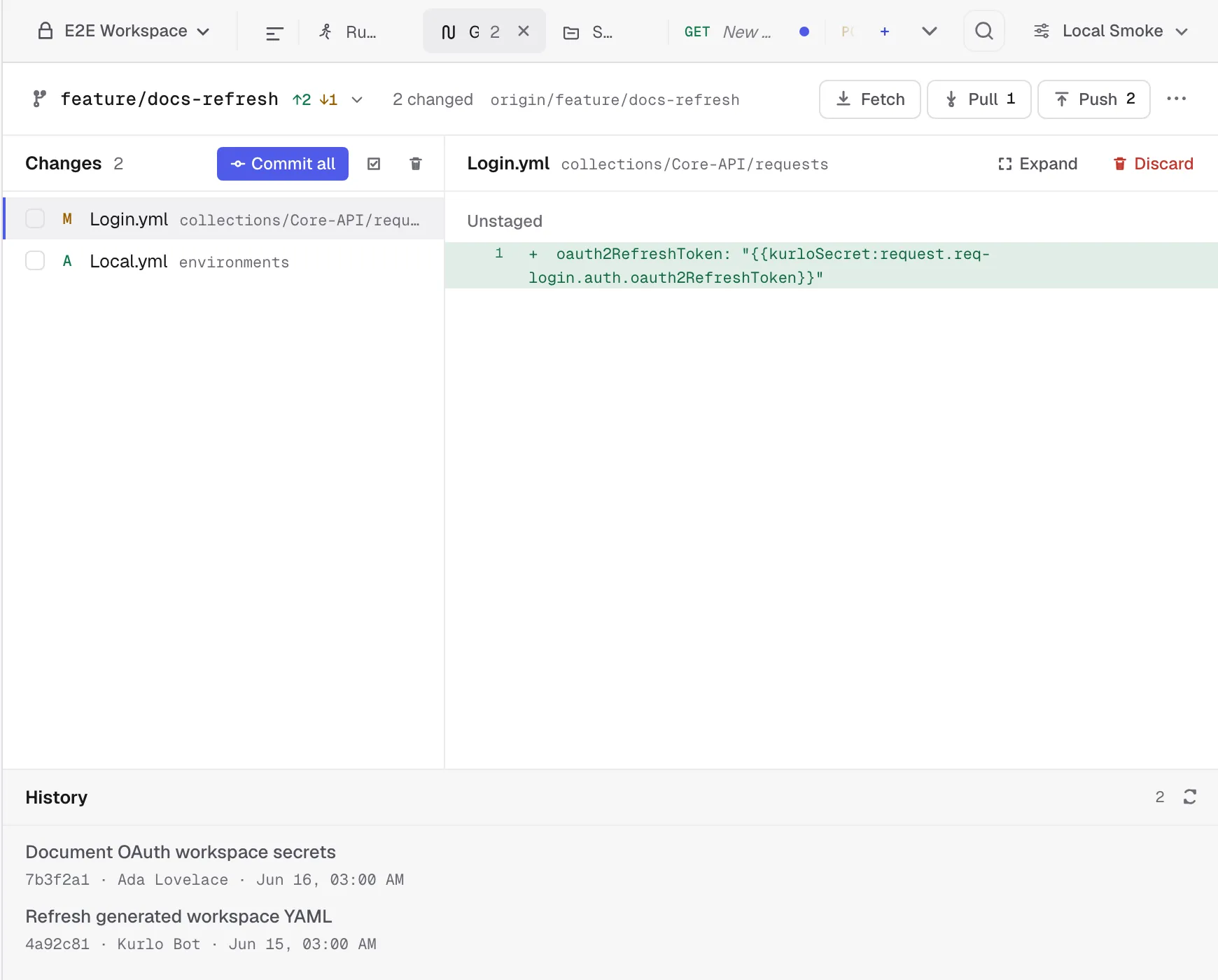Stage all changes with checkbox icon

point(374,164)
